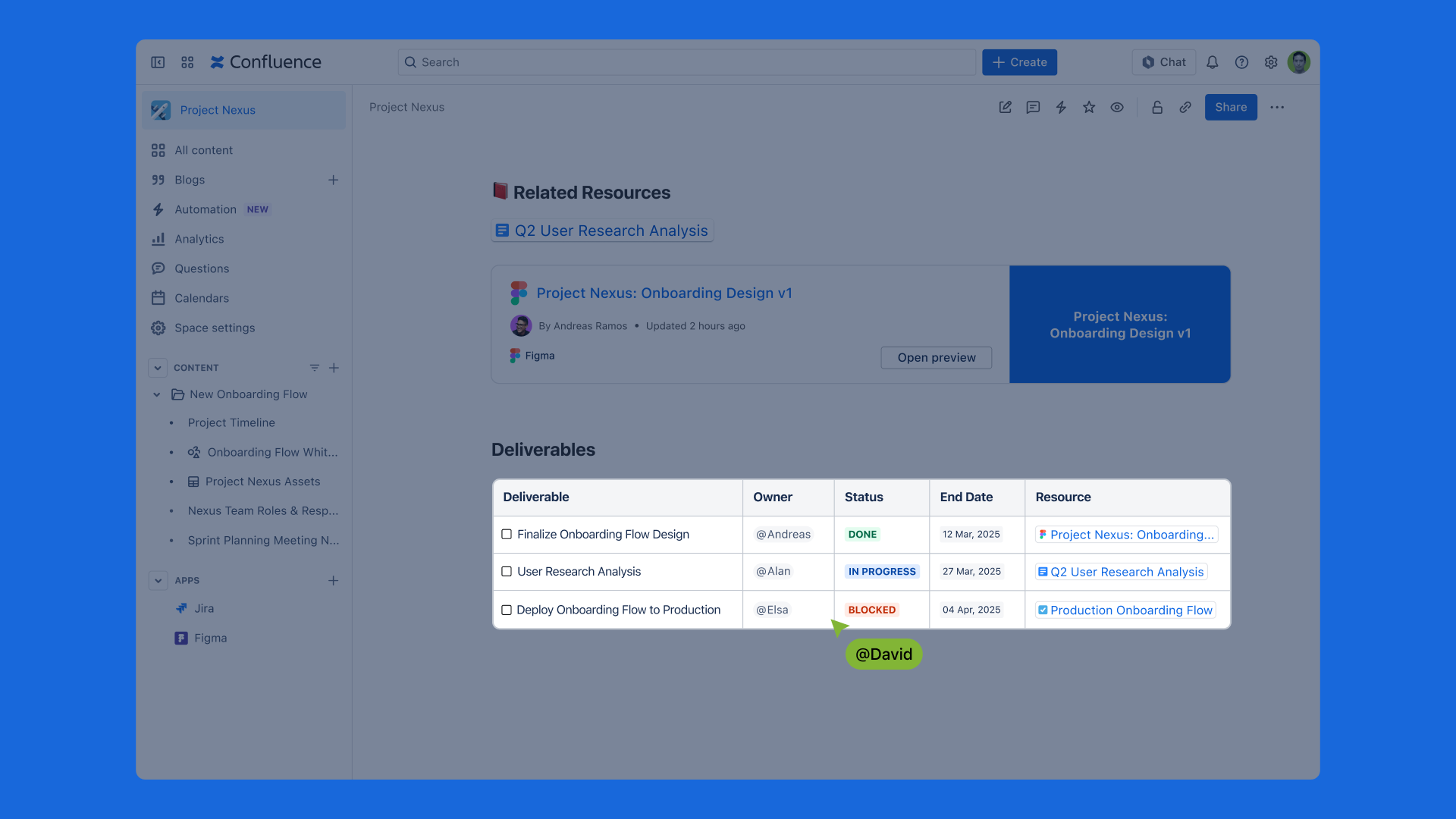This screenshot has width=1456, height=819.
Task: Click the @Andreas mention
Action: click(783, 535)
